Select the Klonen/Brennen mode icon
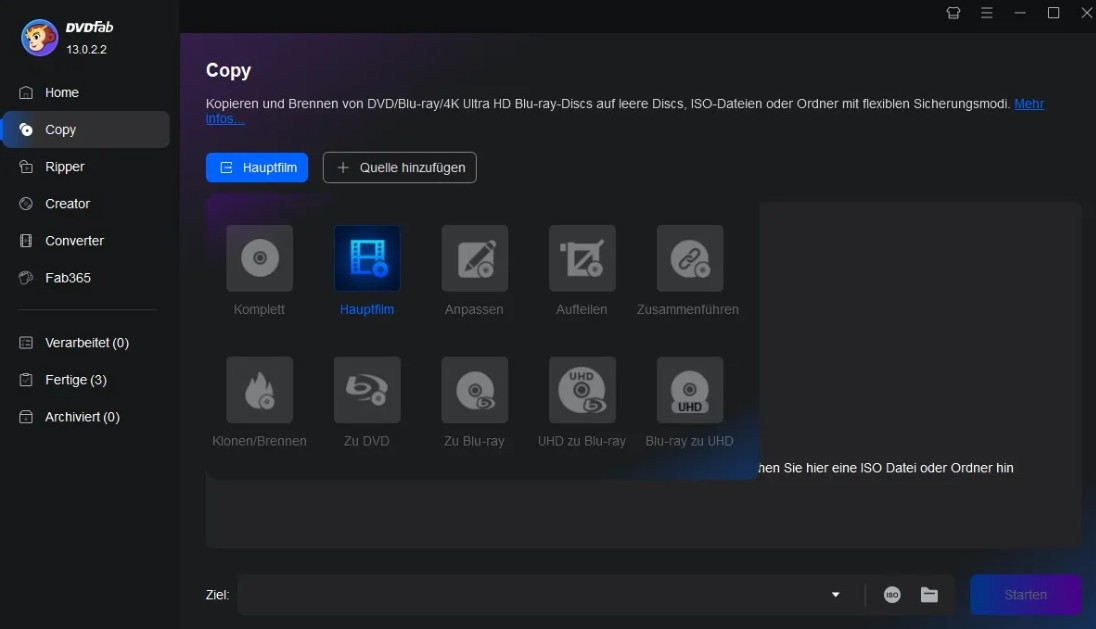Image resolution: width=1096 pixels, height=629 pixels. click(x=259, y=390)
